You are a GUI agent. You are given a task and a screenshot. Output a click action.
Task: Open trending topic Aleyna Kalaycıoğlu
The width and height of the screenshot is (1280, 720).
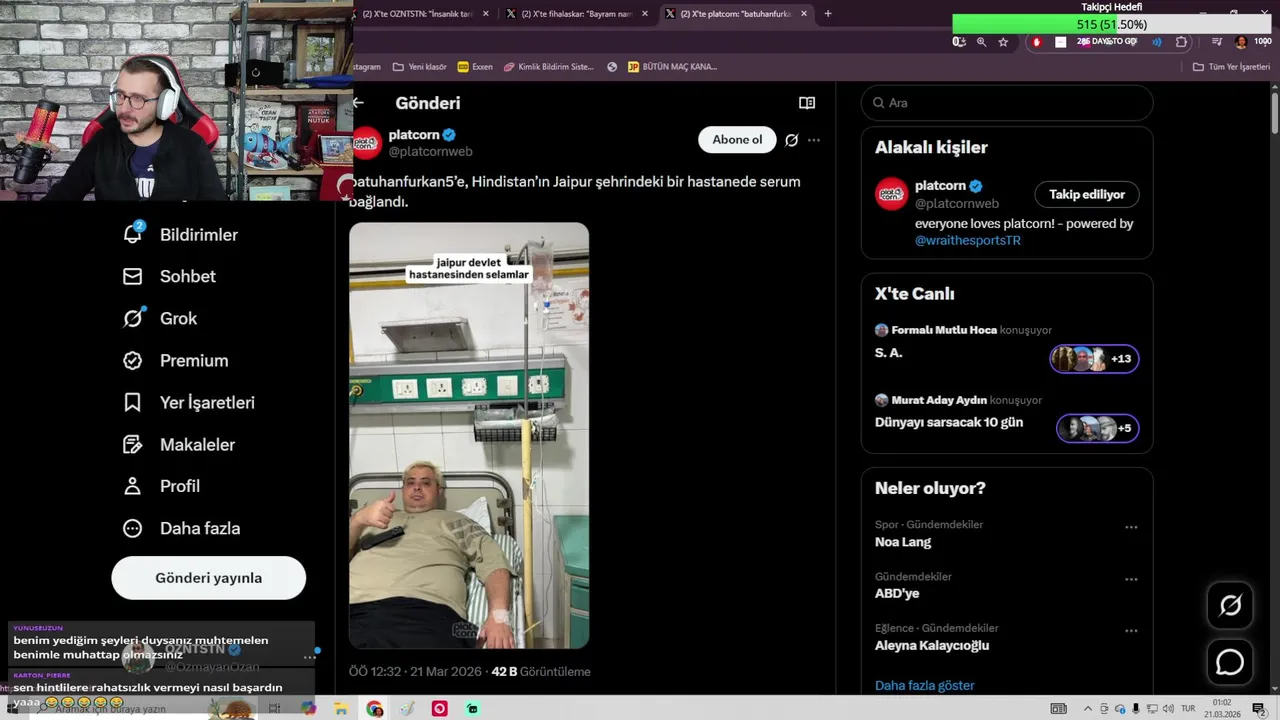932,645
